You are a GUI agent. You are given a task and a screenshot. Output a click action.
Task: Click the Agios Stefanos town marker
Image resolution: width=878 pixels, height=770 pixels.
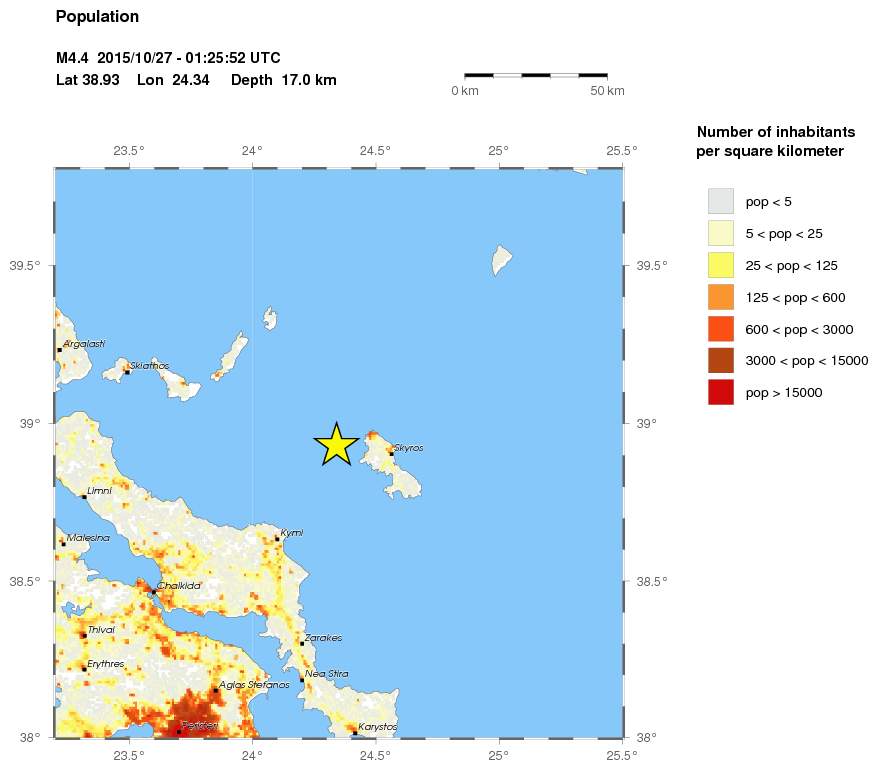point(216,690)
